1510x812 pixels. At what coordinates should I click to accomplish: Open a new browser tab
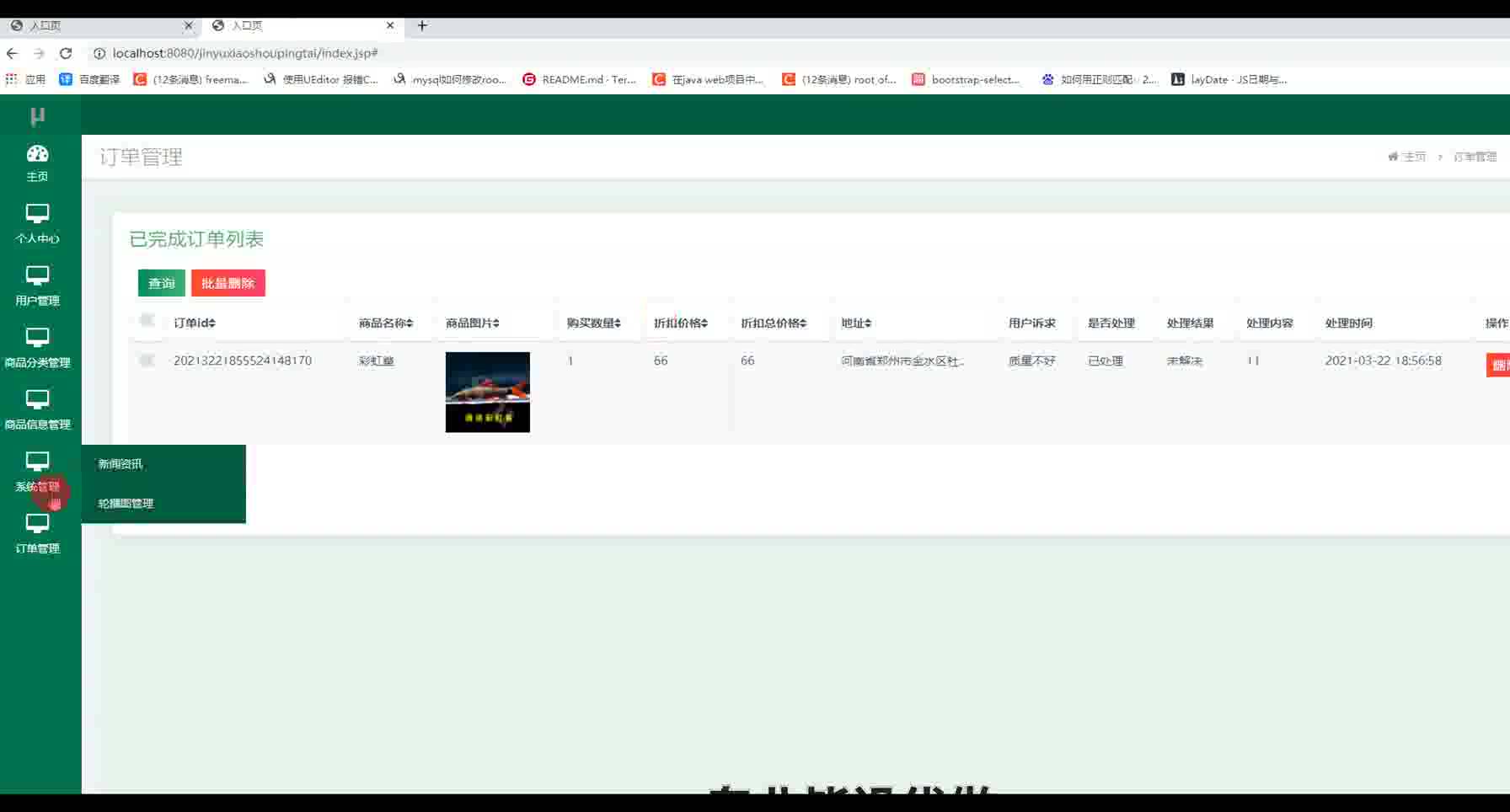[422, 25]
